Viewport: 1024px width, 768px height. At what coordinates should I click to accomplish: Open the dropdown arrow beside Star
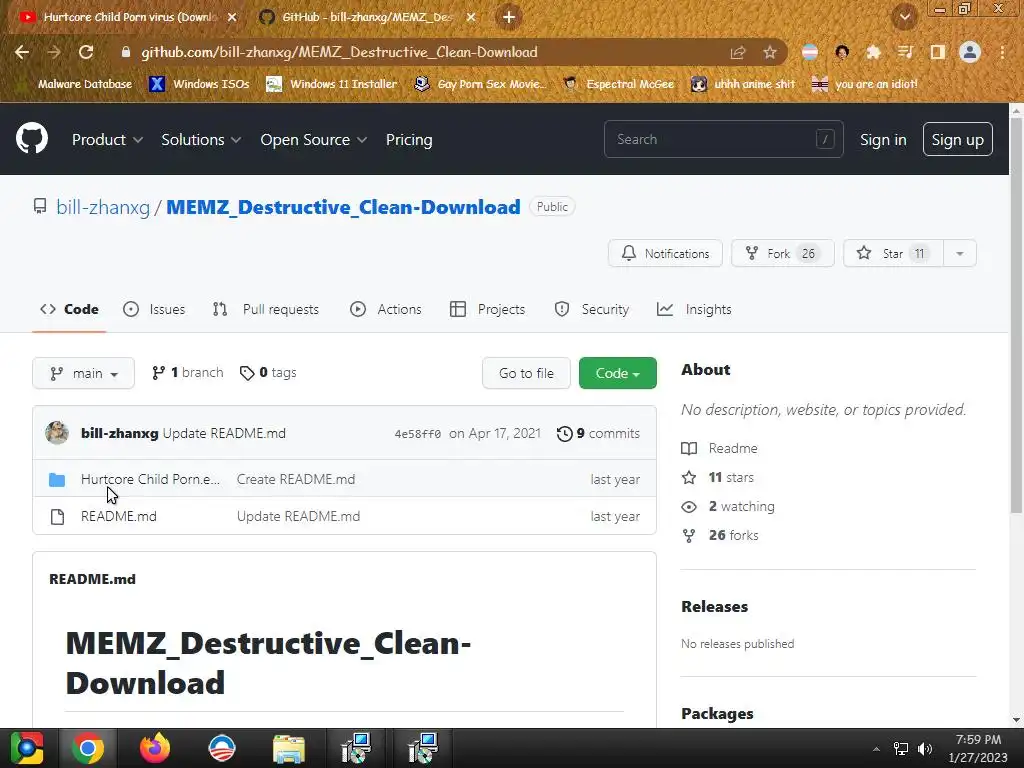click(960, 253)
